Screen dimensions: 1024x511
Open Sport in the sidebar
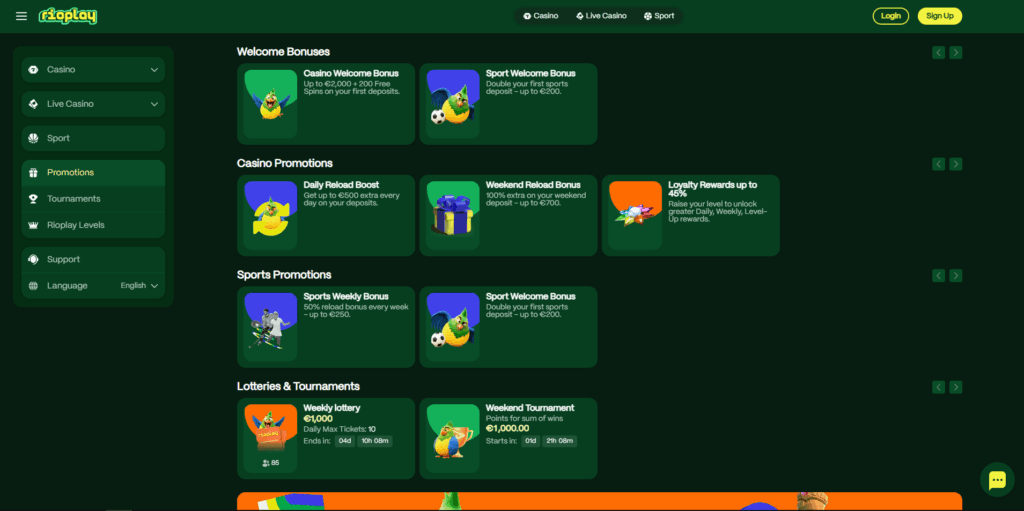coord(93,138)
